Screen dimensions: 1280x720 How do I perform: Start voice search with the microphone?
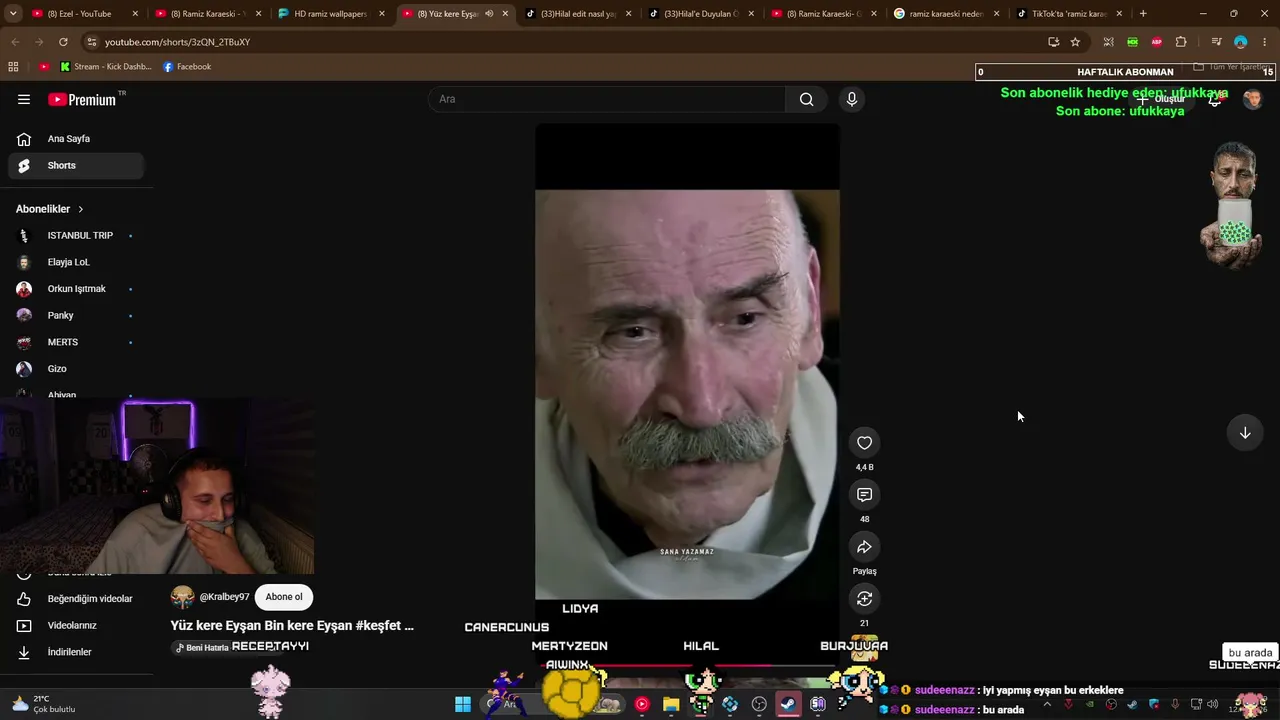tap(852, 99)
